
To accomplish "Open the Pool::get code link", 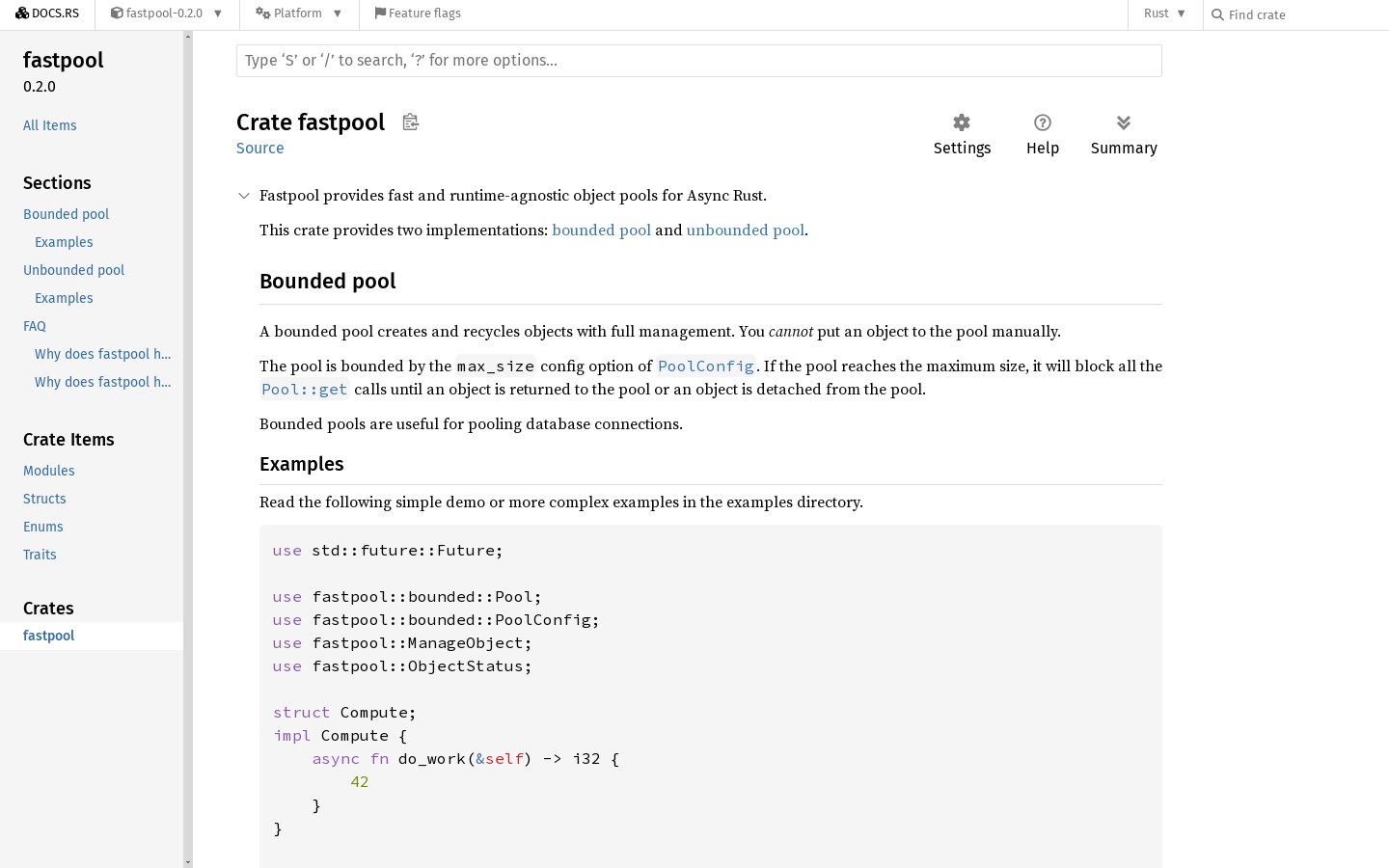I will [305, 390].
